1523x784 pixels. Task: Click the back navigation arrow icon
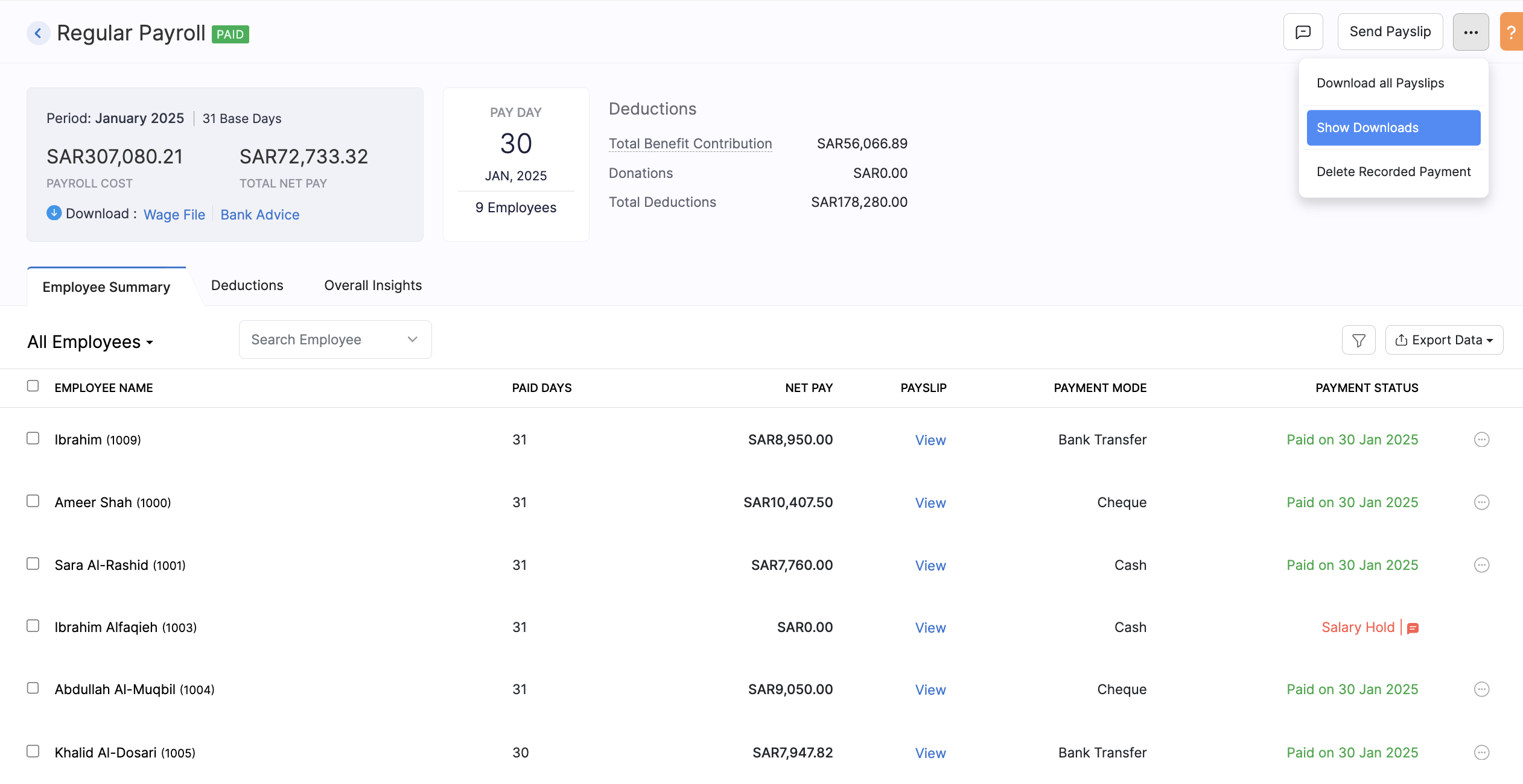(37, 31)
